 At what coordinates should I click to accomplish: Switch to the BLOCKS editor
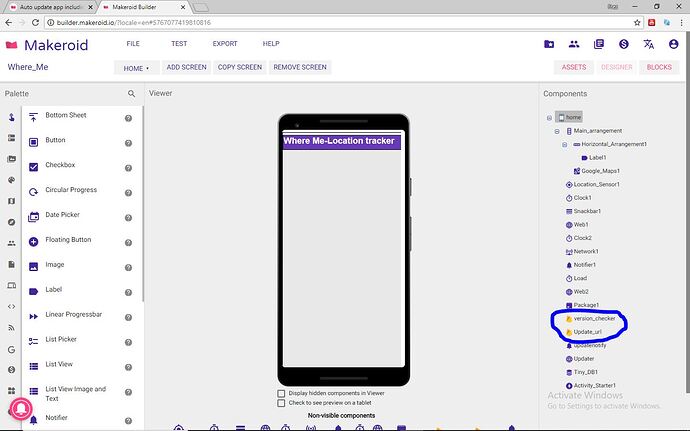click(x=659, y=67)
